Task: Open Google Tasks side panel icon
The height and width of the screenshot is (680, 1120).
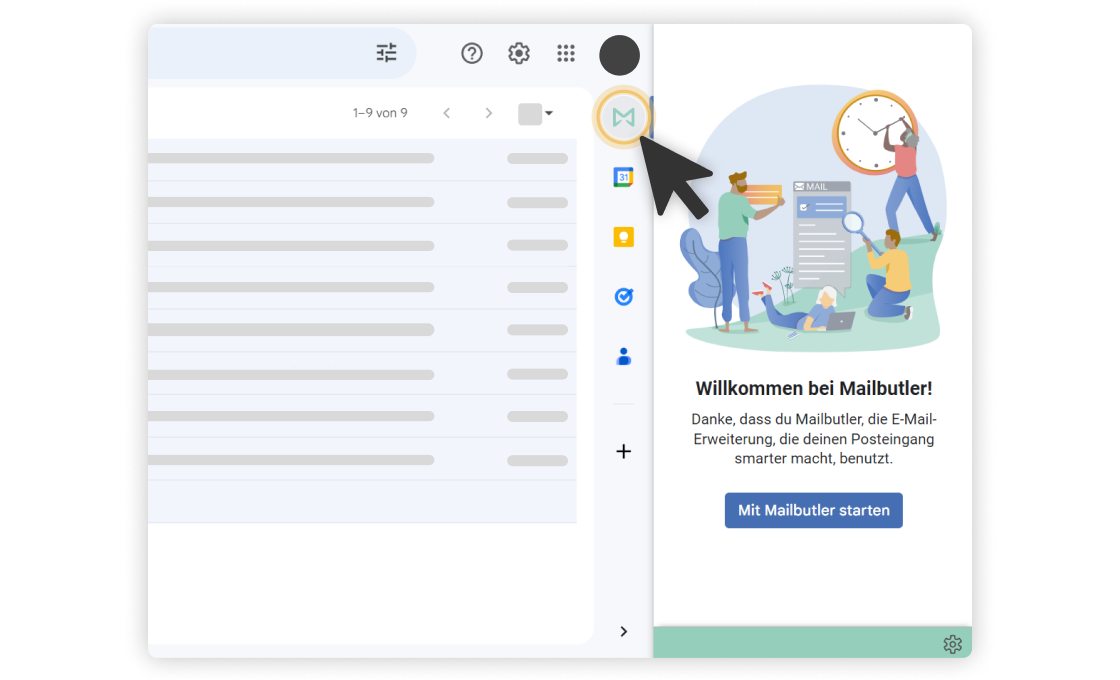Action: tap(624, 296)
